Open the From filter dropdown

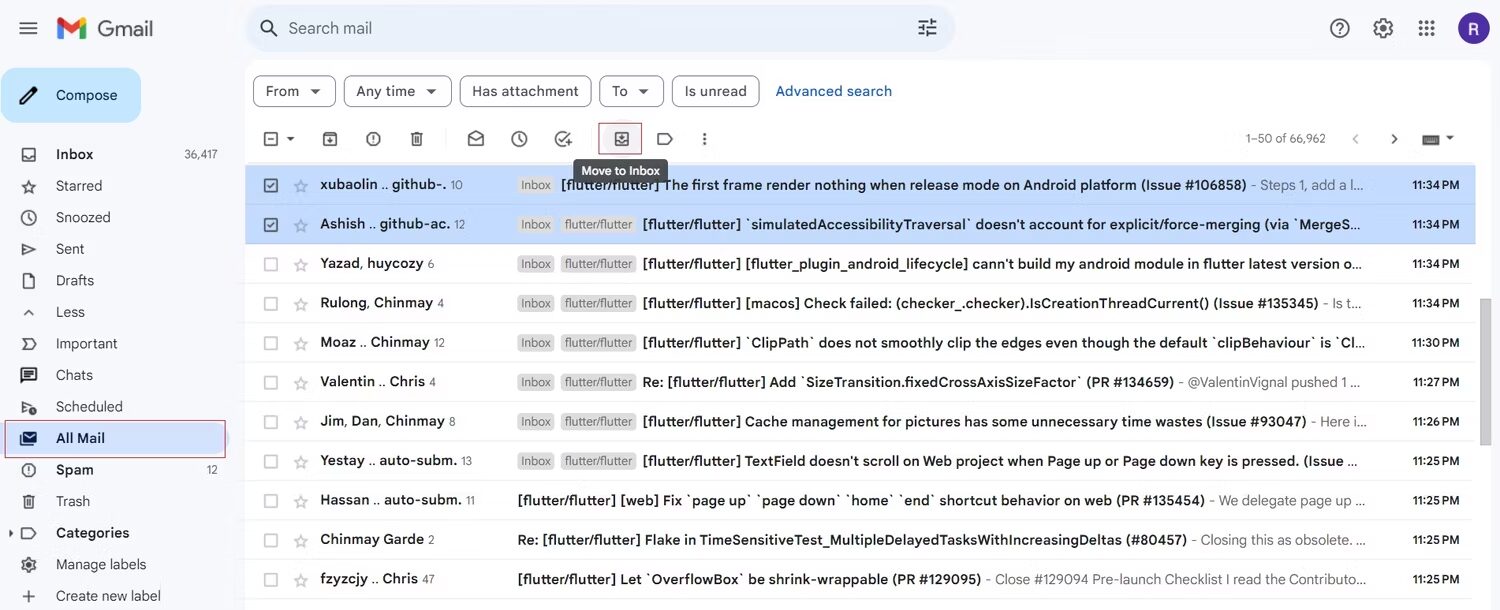point(294,91)
